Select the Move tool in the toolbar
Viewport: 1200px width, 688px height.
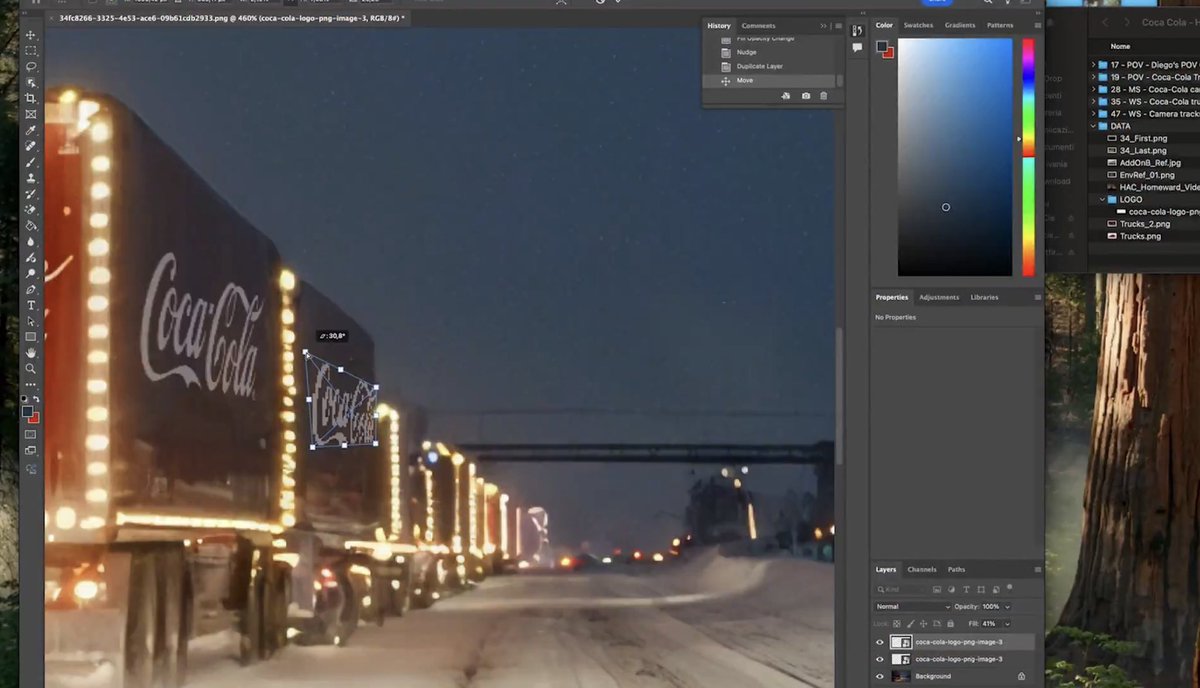(31, 35)
